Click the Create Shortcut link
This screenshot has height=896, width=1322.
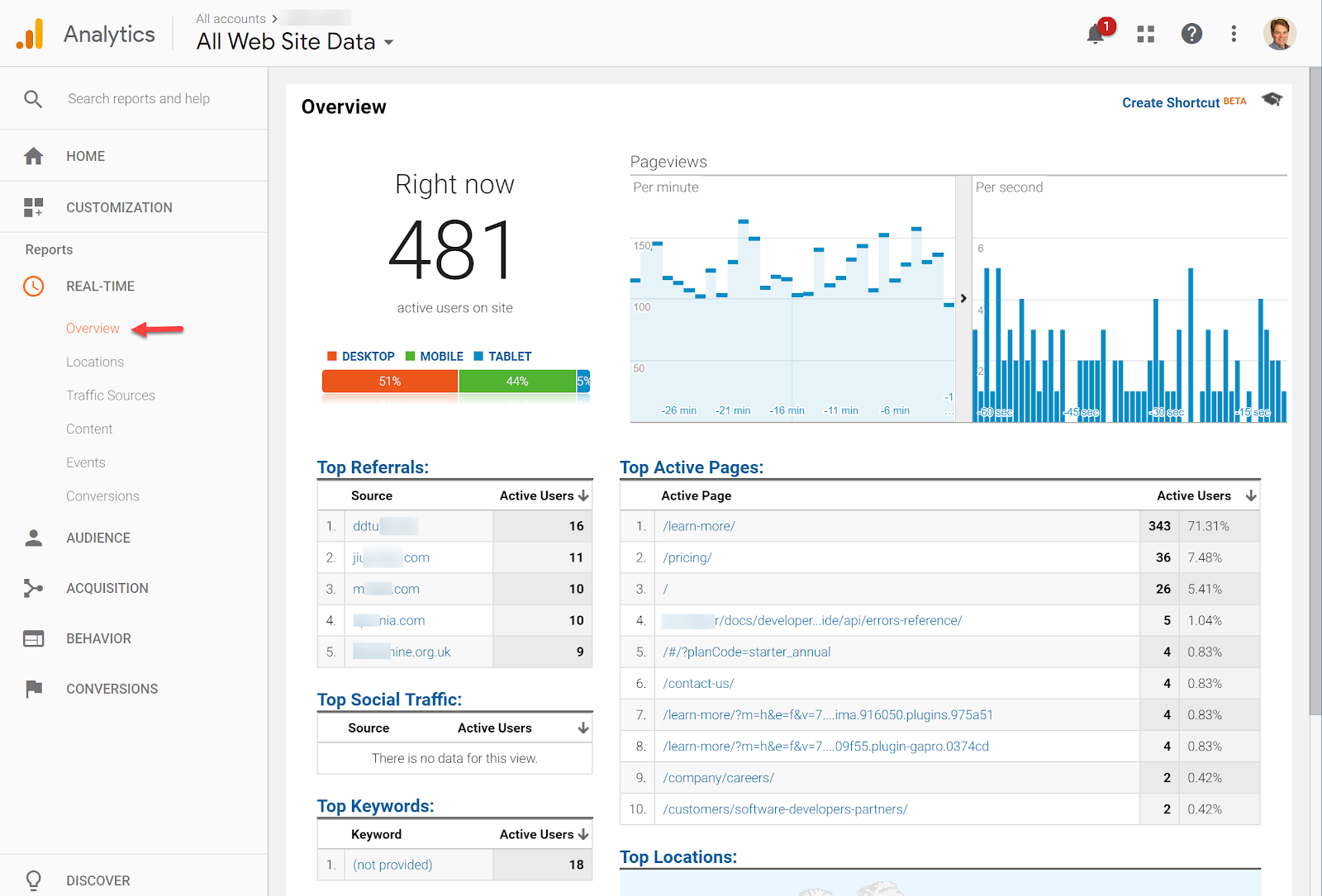[x=1170, y=102]
